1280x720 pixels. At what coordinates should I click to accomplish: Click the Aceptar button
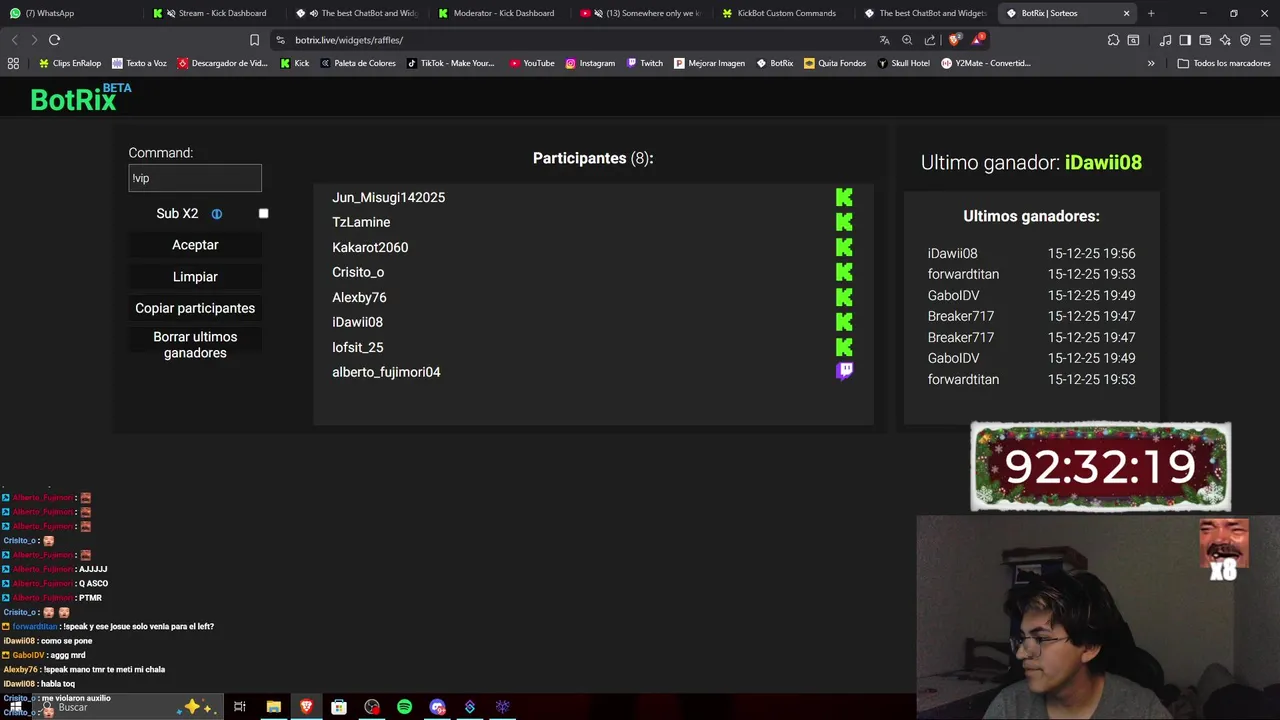pos(195,245)
